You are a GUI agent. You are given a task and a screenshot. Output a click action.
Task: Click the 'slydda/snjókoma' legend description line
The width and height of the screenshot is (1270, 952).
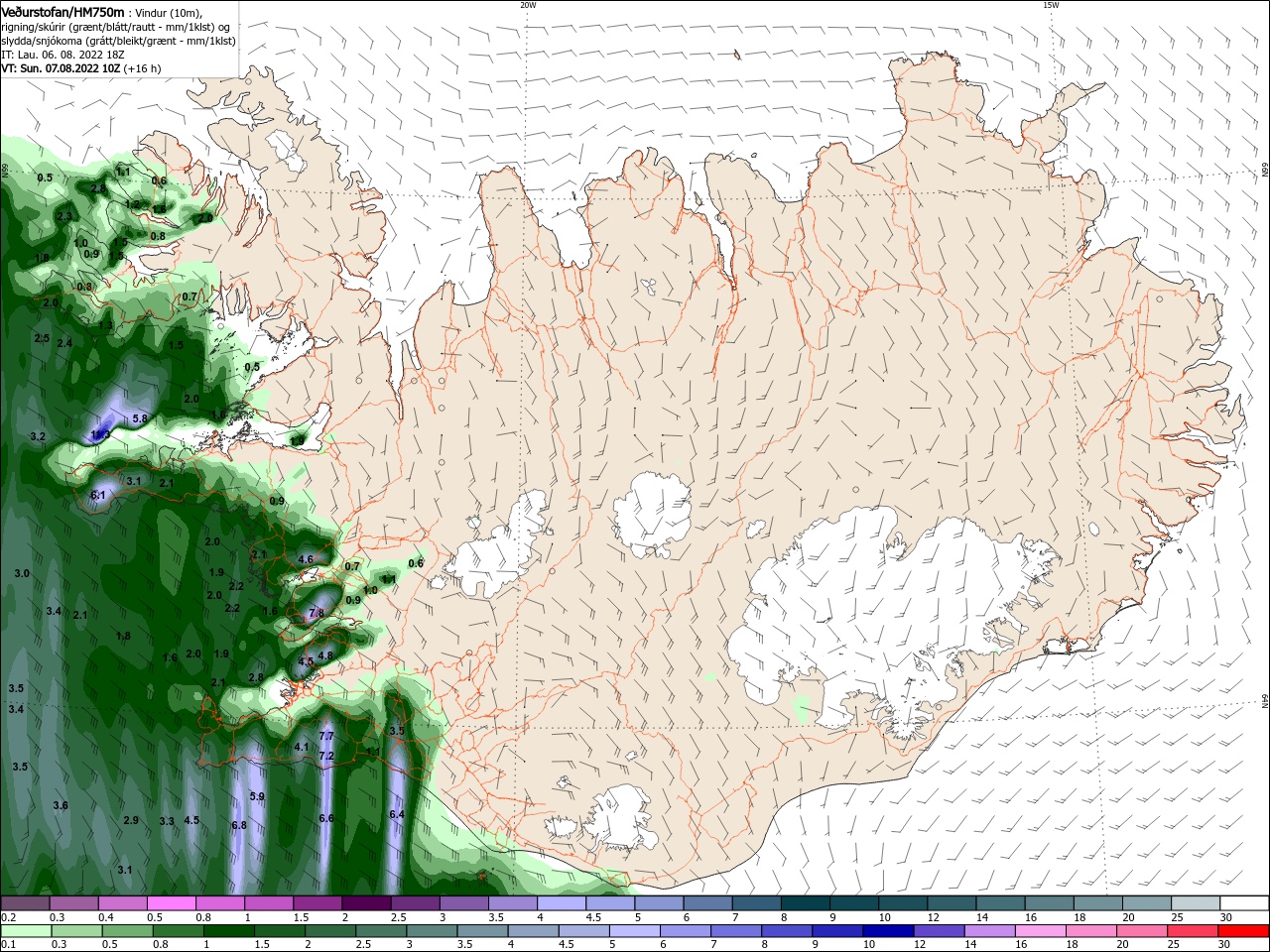tap(118, 41)
